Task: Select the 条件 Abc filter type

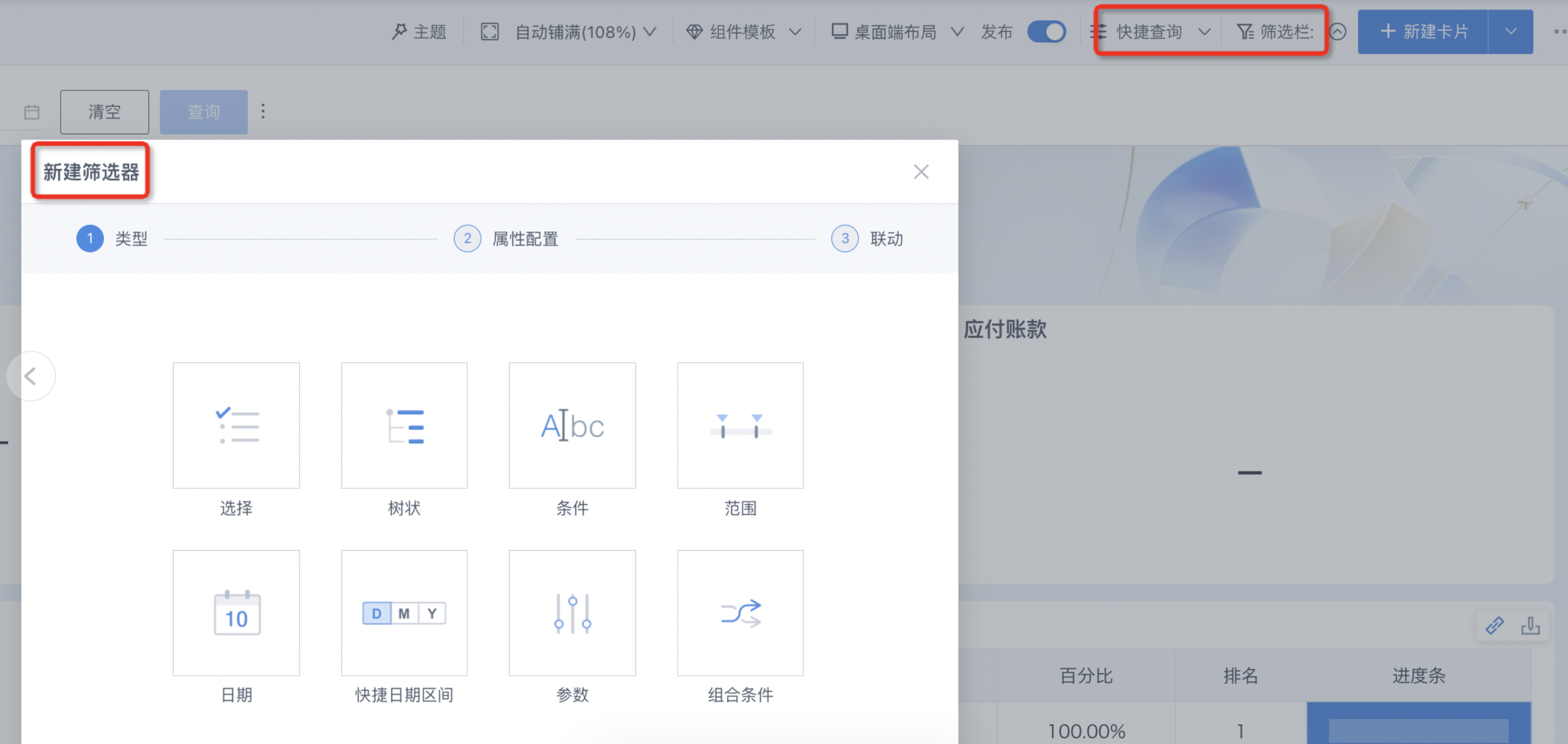Action: [572, 425]
